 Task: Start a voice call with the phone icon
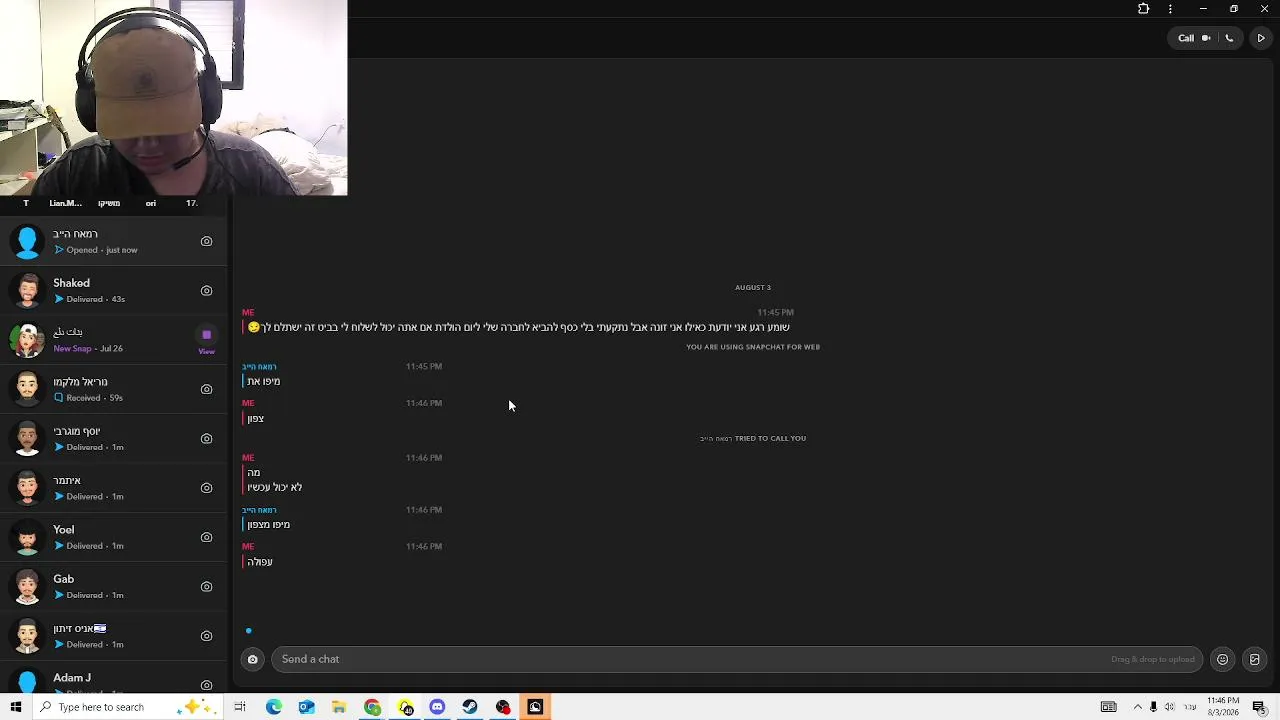coord(1229,38)
